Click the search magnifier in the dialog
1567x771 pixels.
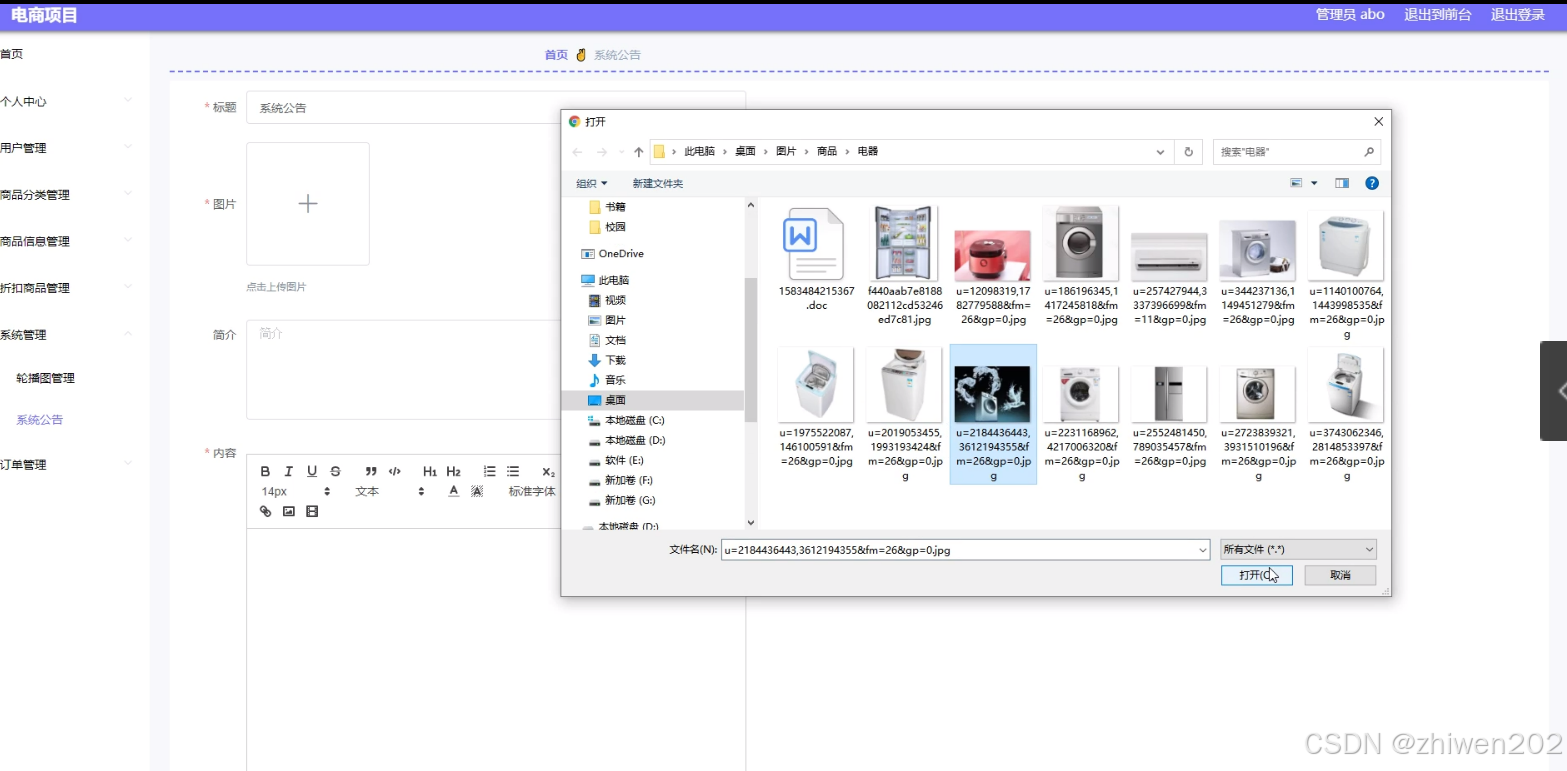pos(1369,152)
